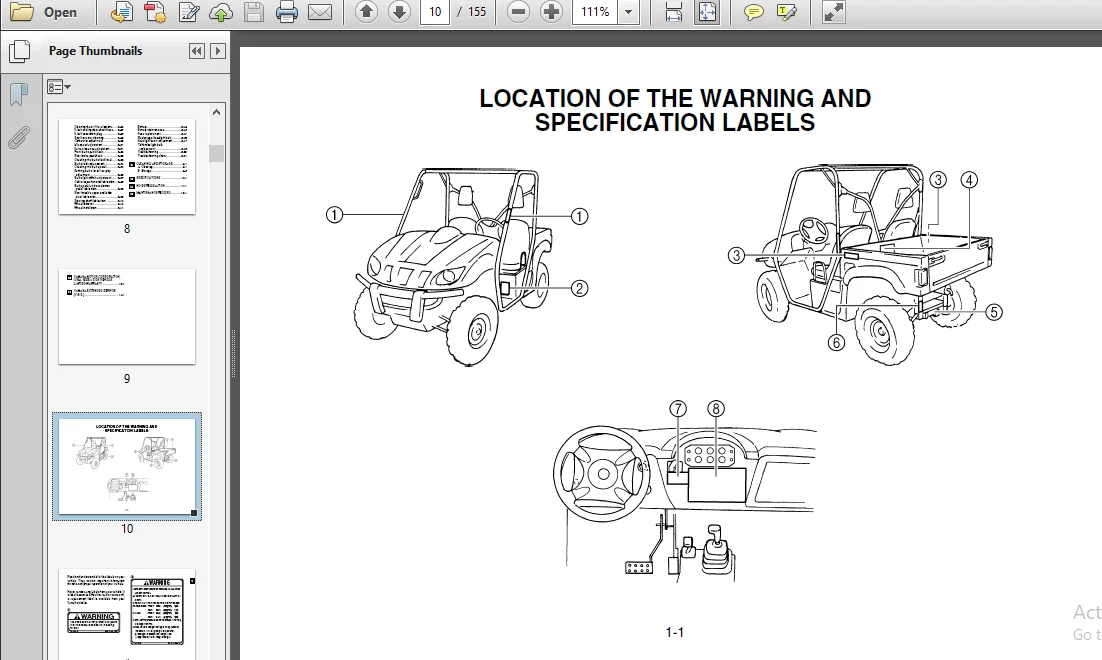Click the total page count 155
This screenshot has width=1102, height=660.
477,12
